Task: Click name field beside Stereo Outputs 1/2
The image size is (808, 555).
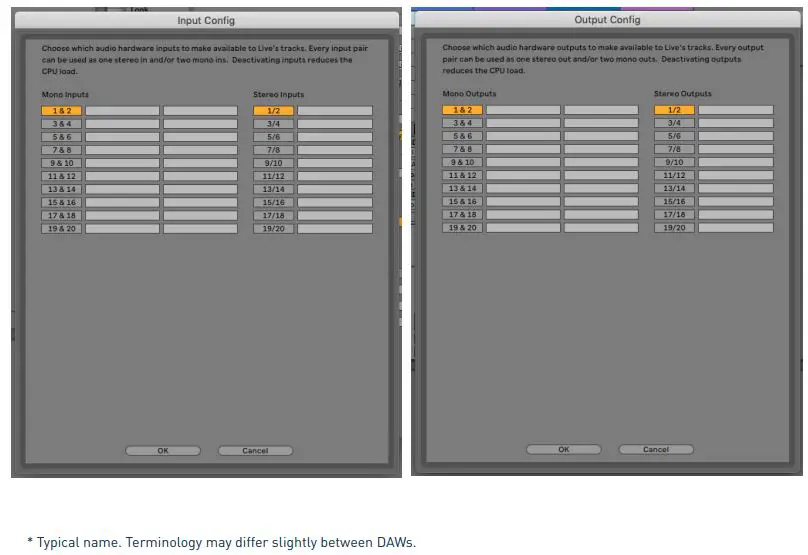Action: point(736,110)
